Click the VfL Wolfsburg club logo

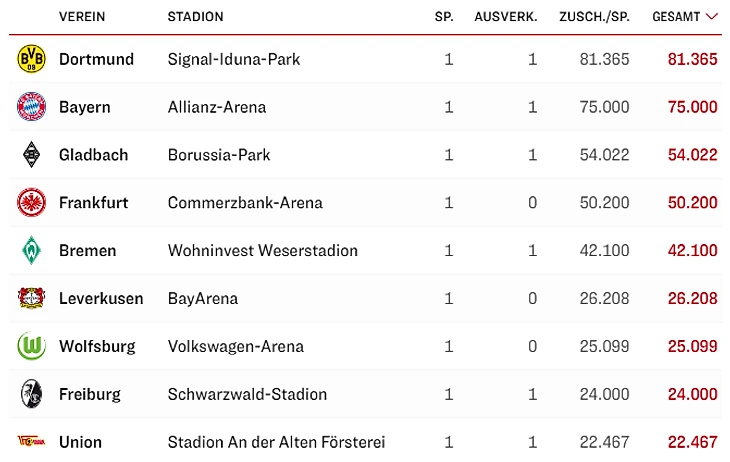pos(32,346)
